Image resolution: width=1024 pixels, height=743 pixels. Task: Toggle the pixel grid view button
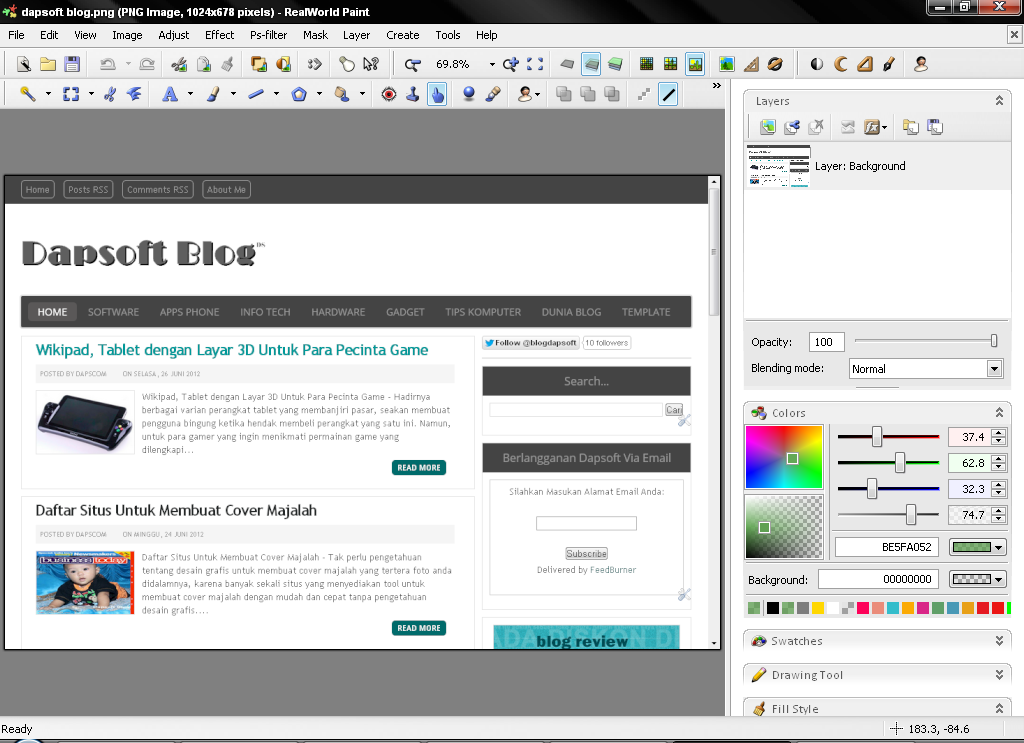pyautogui.click(x=647, y=64)
